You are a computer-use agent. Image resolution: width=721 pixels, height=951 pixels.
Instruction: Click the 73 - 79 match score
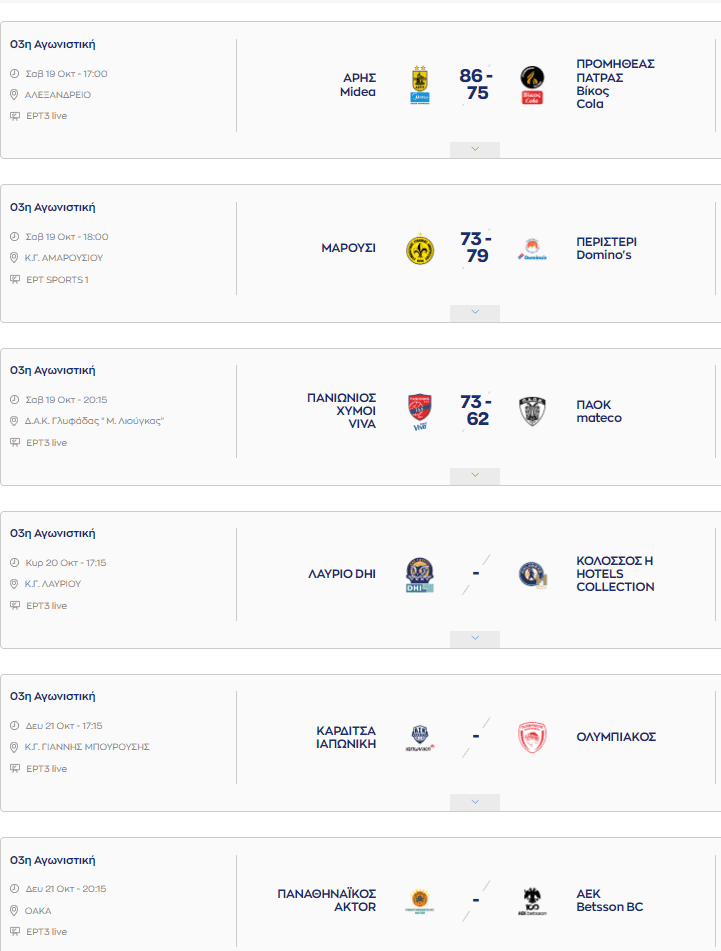tap(476, 248)
